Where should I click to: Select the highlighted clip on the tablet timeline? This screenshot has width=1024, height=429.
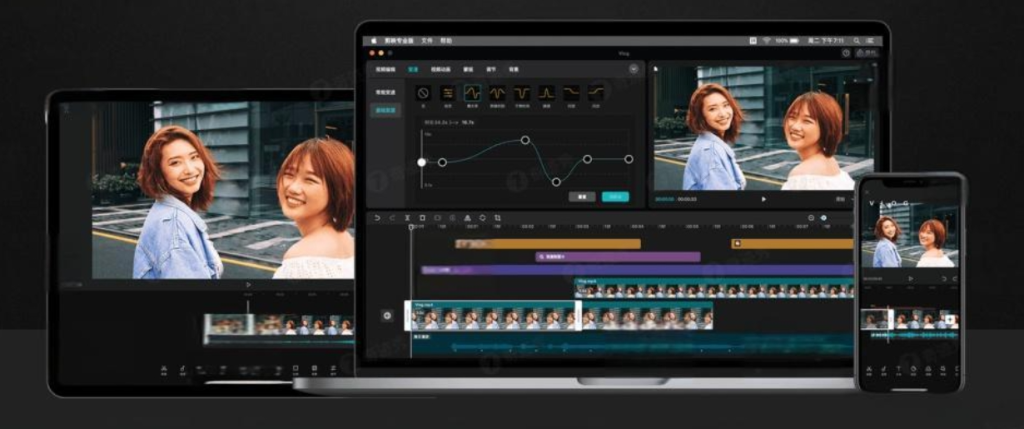(x=229, y=325)
